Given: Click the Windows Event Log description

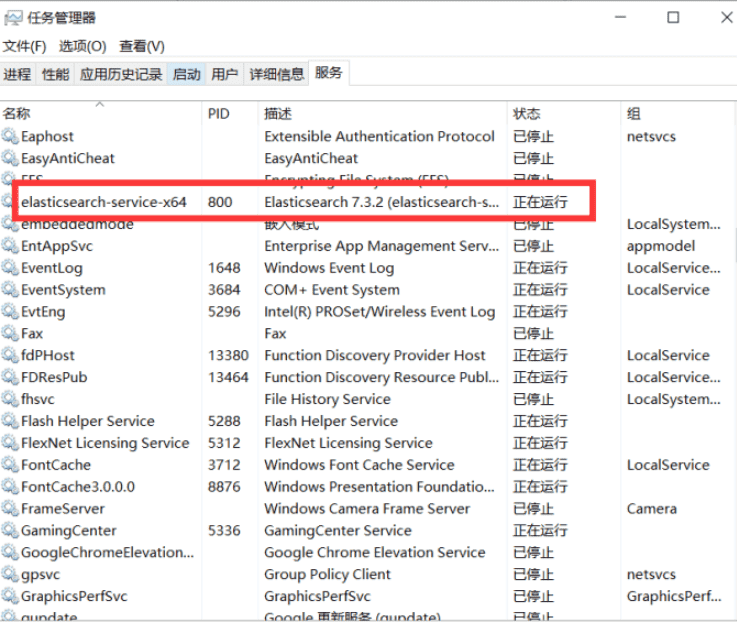Looking at the screenshot, I should (329, 268).
